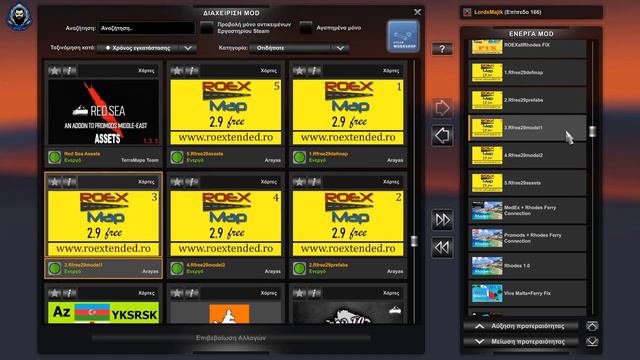
Task: Favorite star on 1.Rfree29defmap card
Action: (x=299, y=71)
